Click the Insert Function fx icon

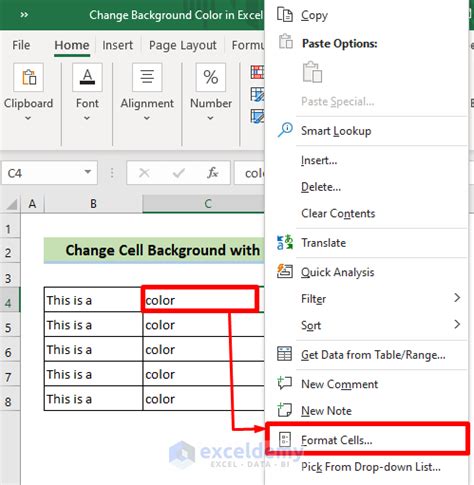212,173
